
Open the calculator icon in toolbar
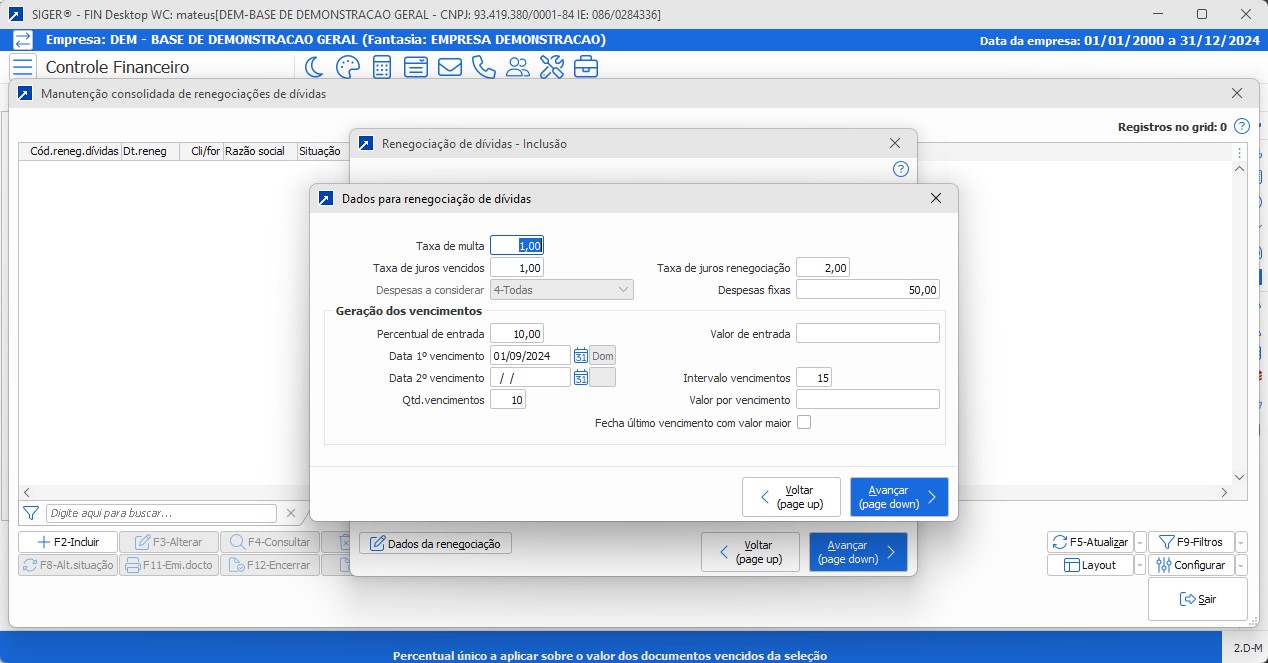tap(382, 67)
